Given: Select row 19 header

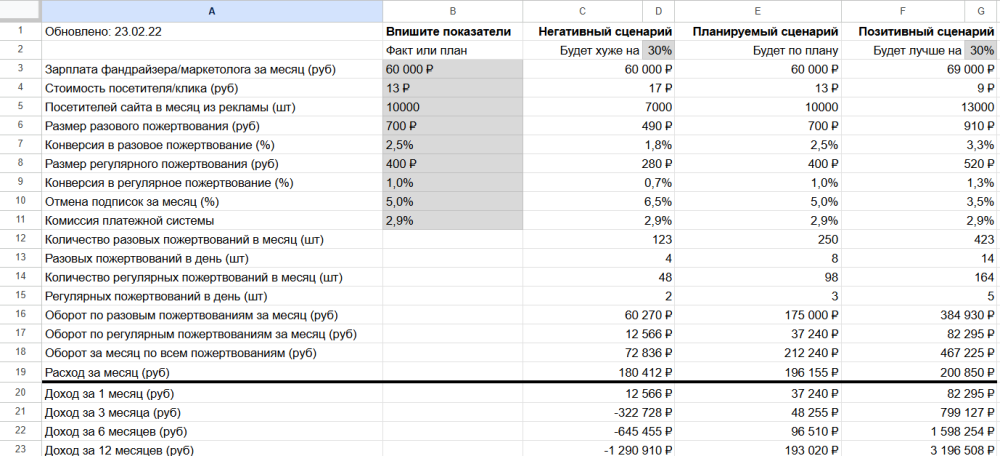Looking at the screenshot, I should pyautogui.click(x=20, y=372).
